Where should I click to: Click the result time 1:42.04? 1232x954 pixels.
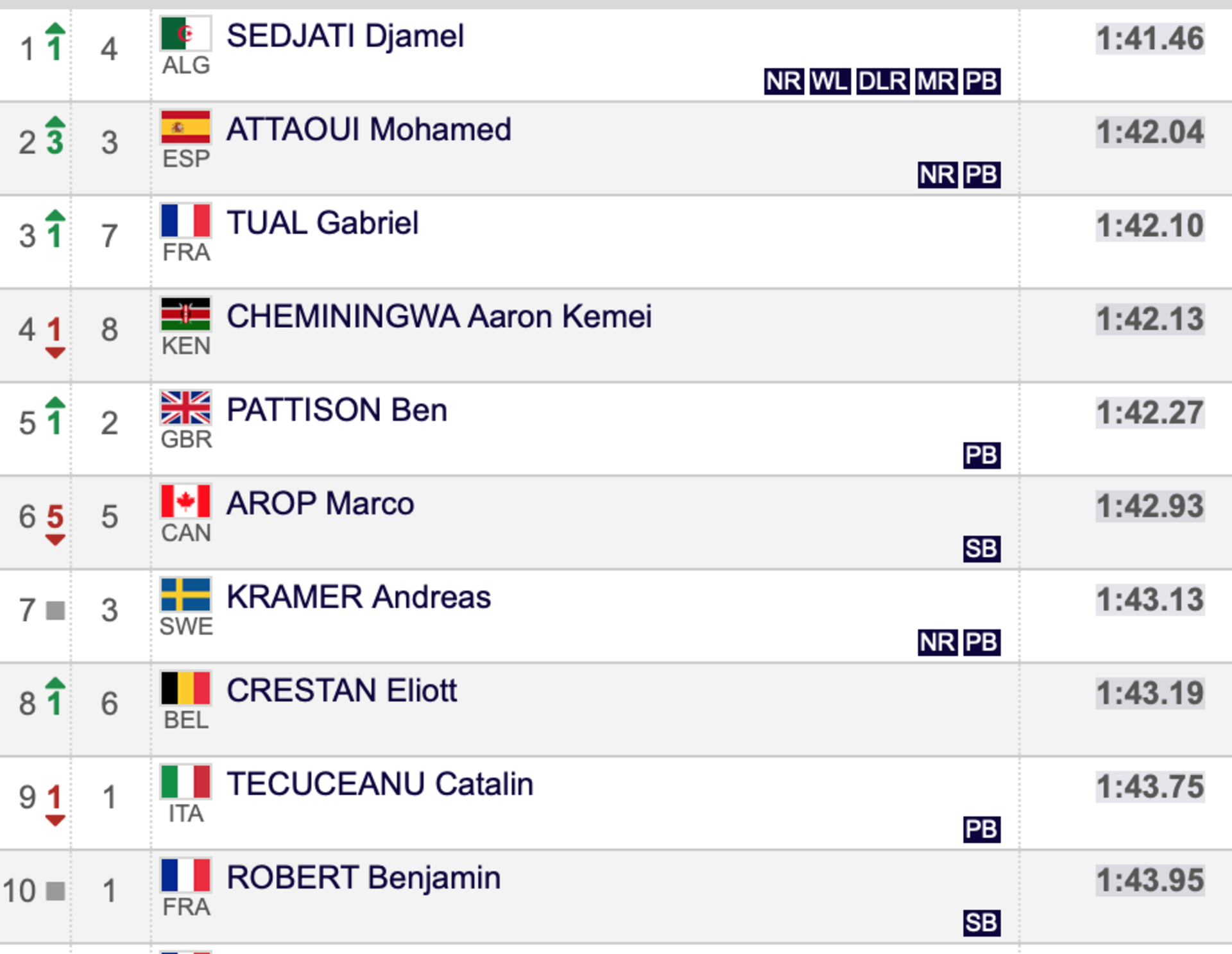click(x=1150, y=133)
